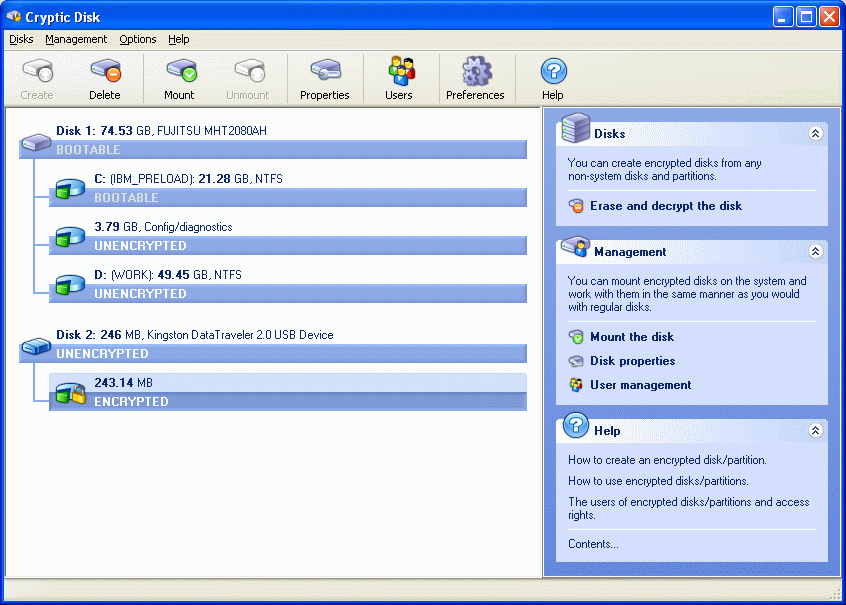The image size is (846, 605).
Task: Open the Disks menu
Action: click(21, 39)
